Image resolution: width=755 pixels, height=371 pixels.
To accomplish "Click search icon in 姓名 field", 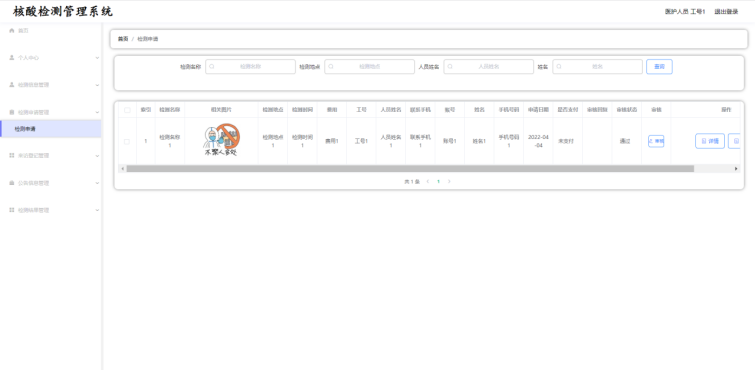I will pyautogui.click(x=559, y=67).
